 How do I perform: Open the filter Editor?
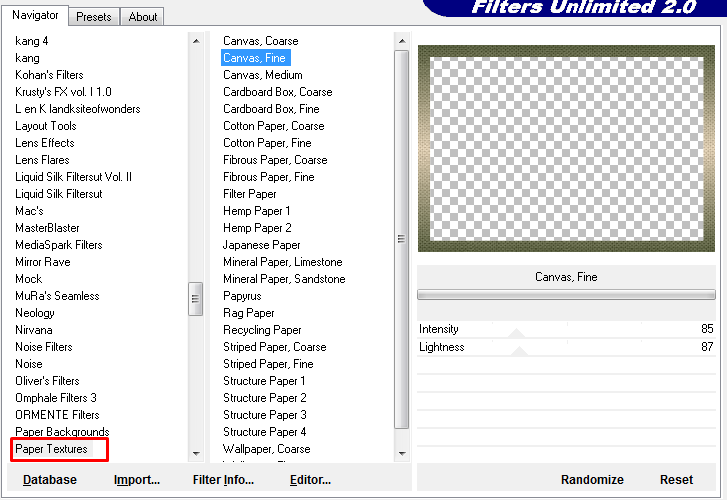pos(310,480)
